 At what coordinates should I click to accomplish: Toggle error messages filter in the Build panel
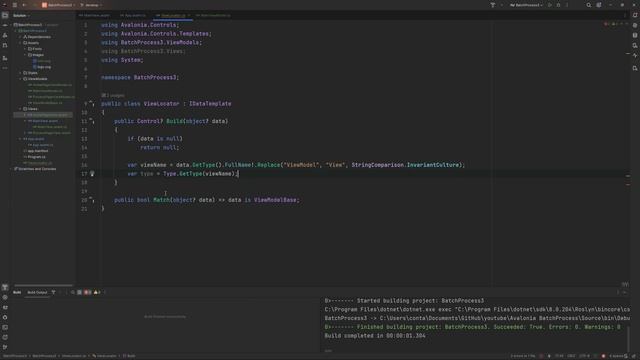click(x=87, y=292)
